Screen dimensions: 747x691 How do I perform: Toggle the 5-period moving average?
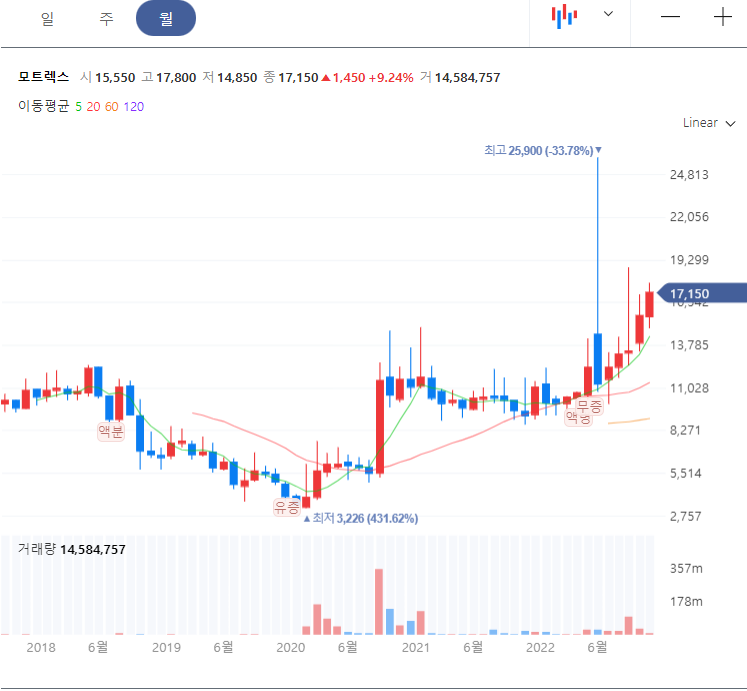pyautogui.click(x=79, y=107)
